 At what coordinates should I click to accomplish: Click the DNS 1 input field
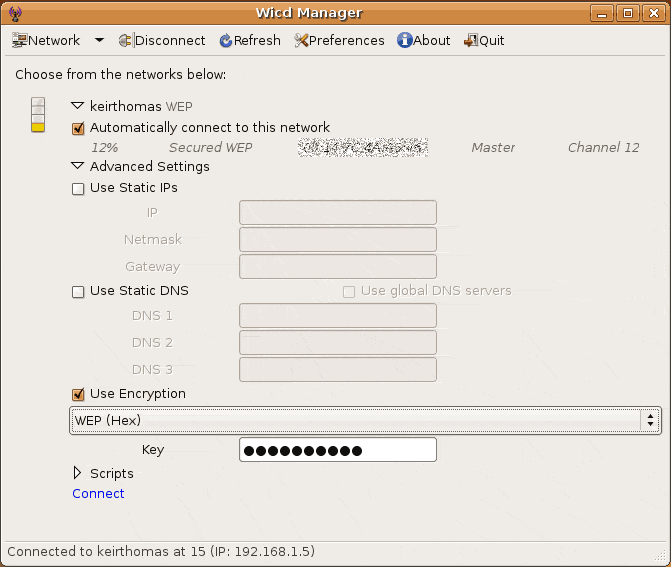pos(338,315)
